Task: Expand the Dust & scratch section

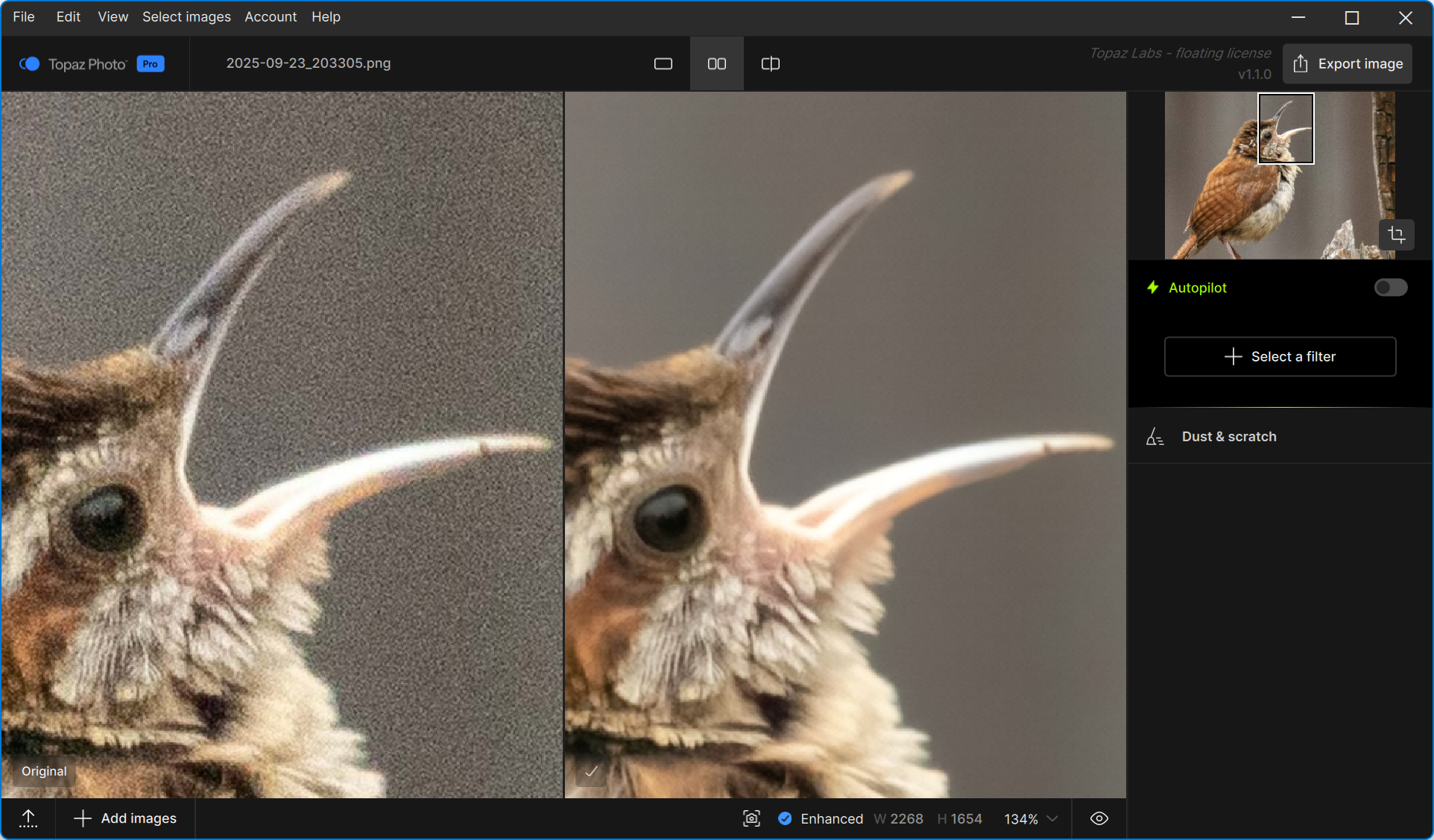Action: pos(1229,437)
